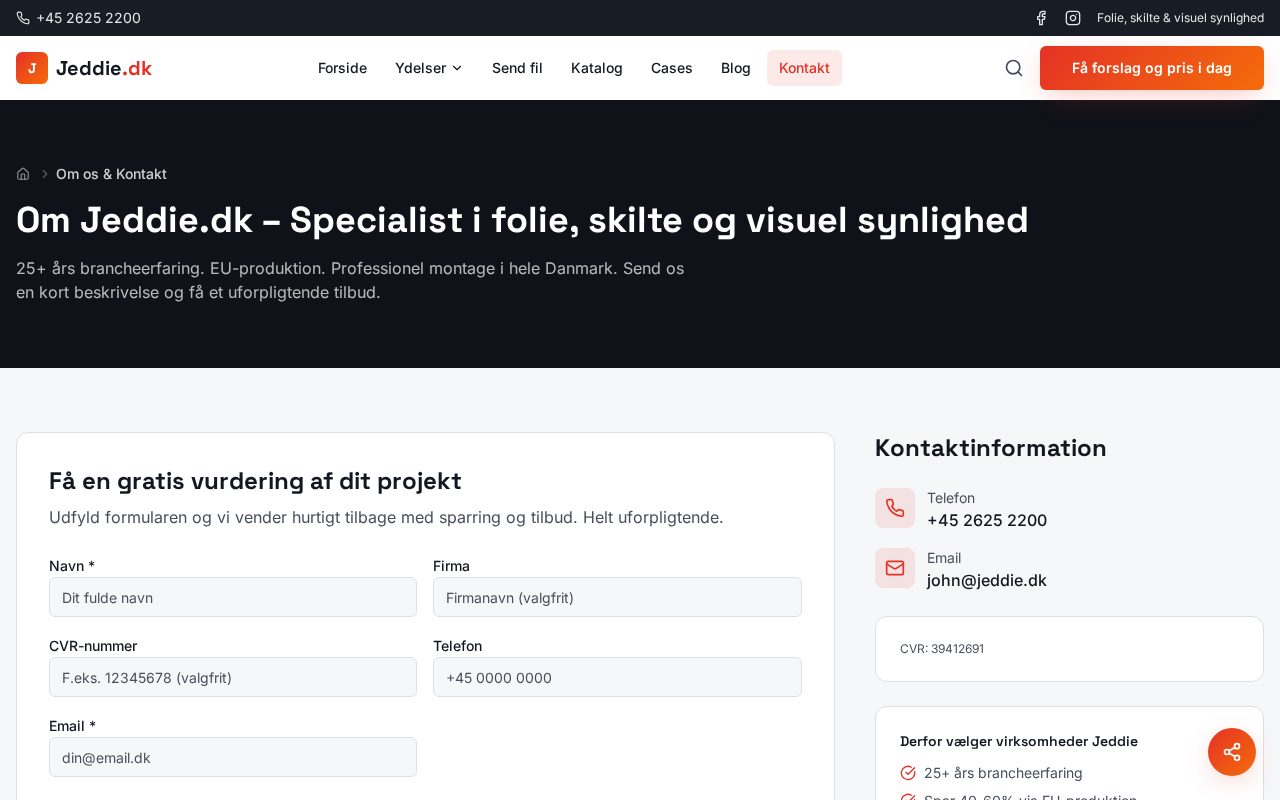This screenshot has width=1280, height=800.
Task: Click heading Få en gratis vurdering
Action: coord(255,481)
